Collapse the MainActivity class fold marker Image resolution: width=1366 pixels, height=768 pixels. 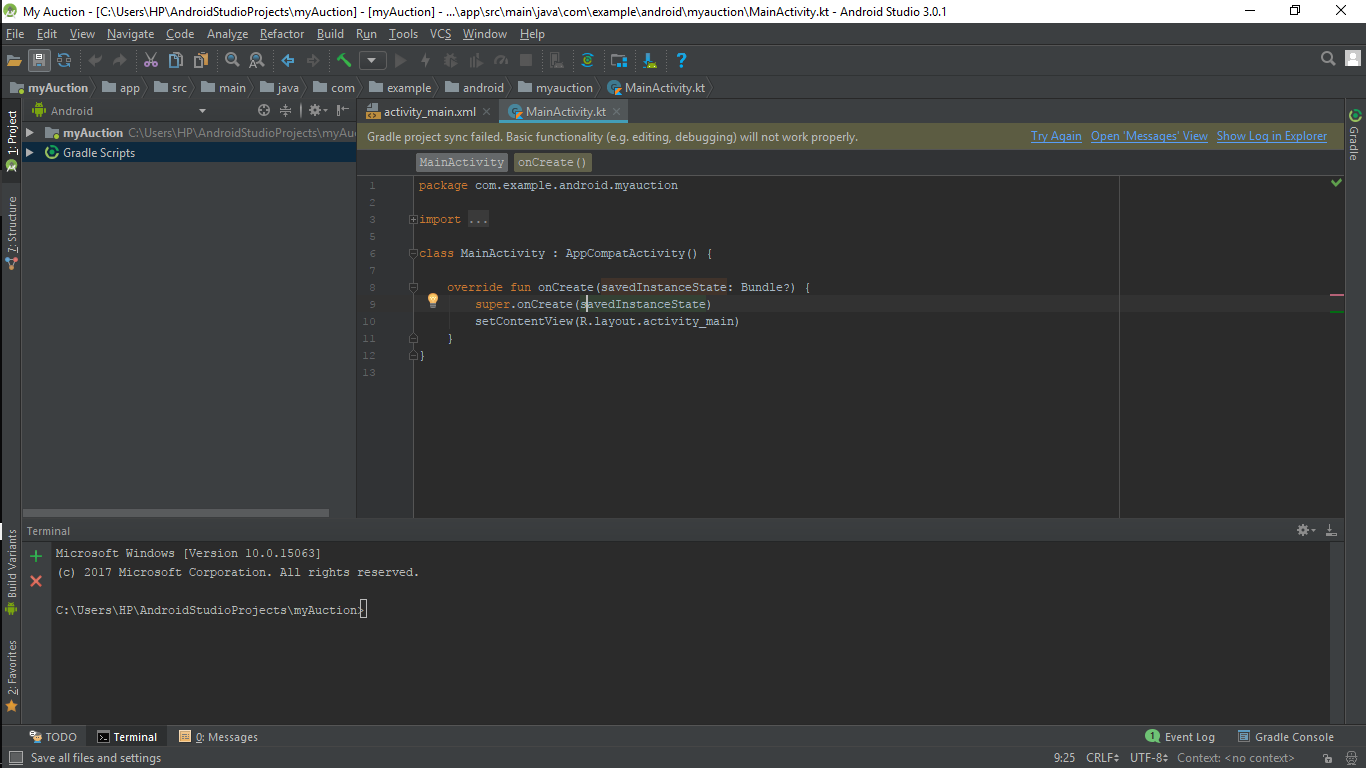(x=413, y=254)
